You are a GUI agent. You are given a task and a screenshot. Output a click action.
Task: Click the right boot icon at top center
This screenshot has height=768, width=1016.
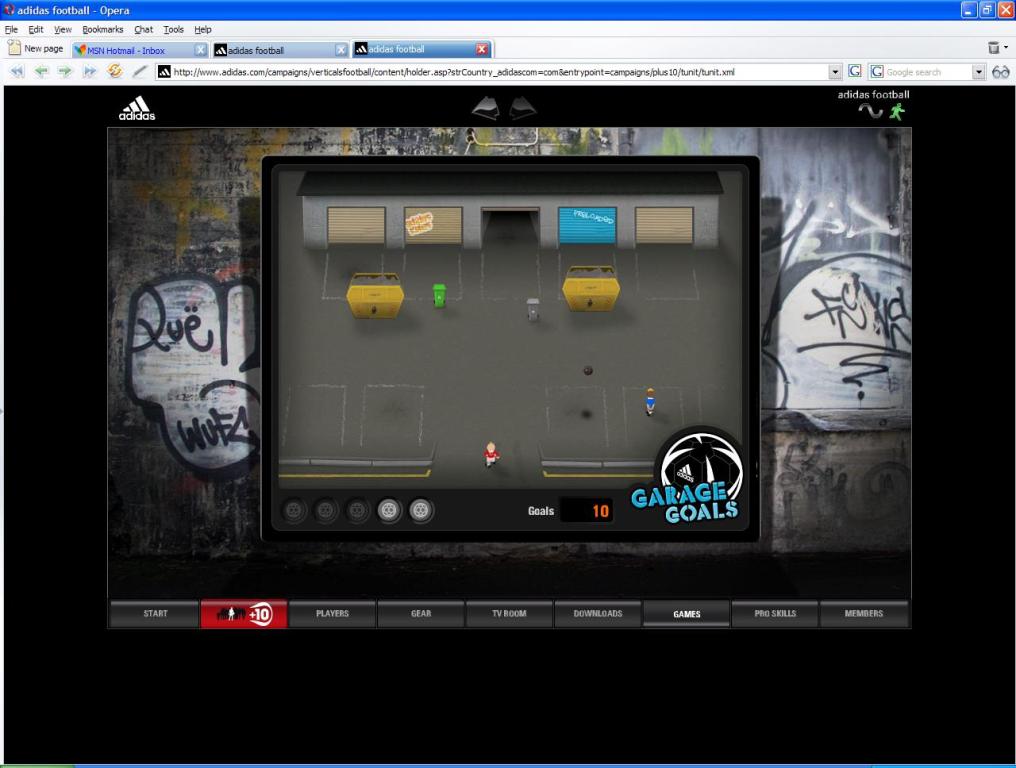click(522, 108)
